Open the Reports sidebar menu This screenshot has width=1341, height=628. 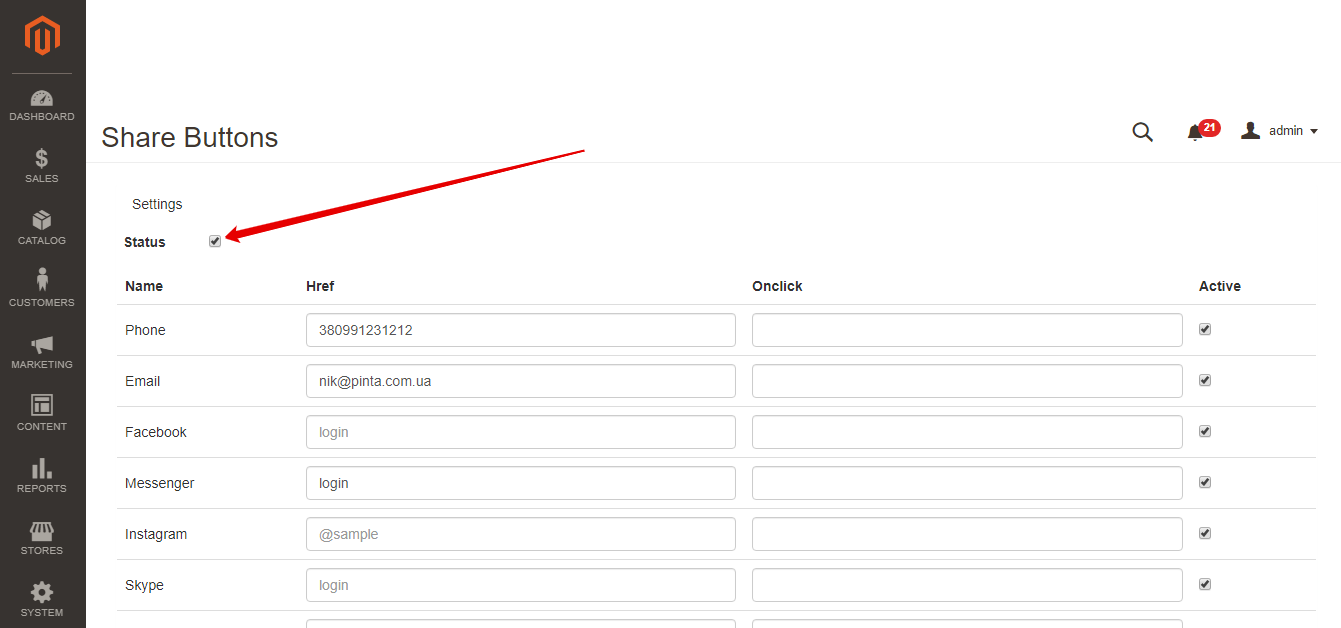[42, 476]
